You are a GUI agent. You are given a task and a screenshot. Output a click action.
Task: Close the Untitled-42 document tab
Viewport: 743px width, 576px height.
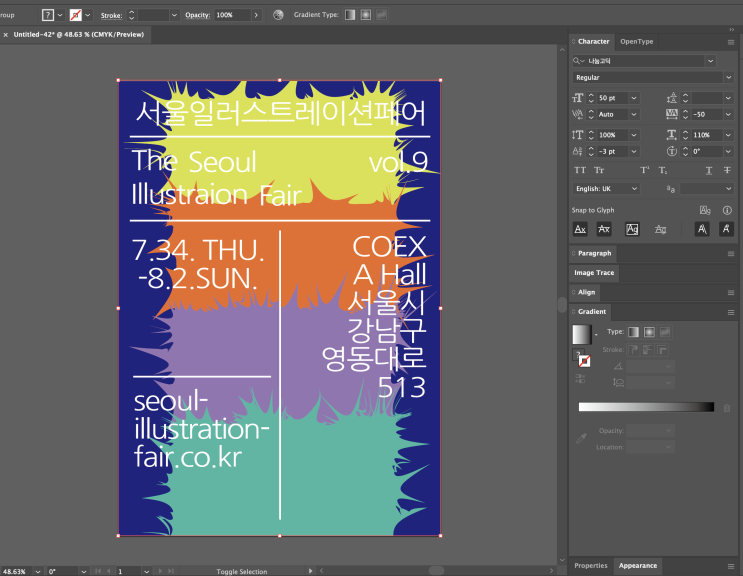6,35
